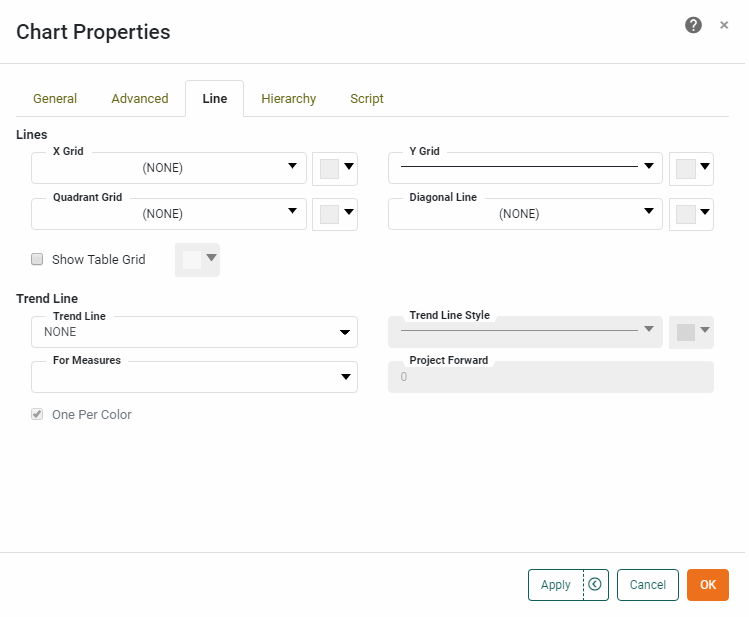The width and height of the screenshot is (749, 617).
Task: Open the For Measures dropdown
Action: pos(194,377)
